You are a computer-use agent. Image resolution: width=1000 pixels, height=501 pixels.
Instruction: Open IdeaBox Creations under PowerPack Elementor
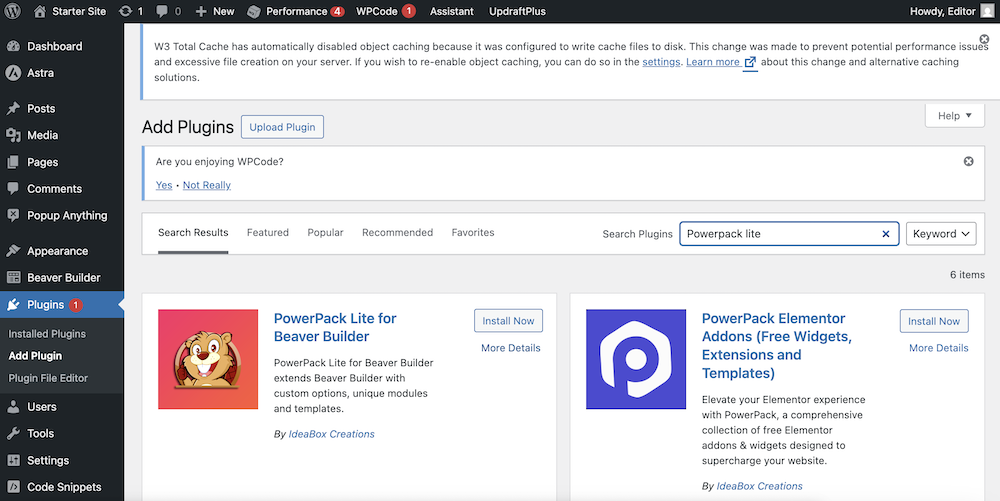tap(760, 486)
